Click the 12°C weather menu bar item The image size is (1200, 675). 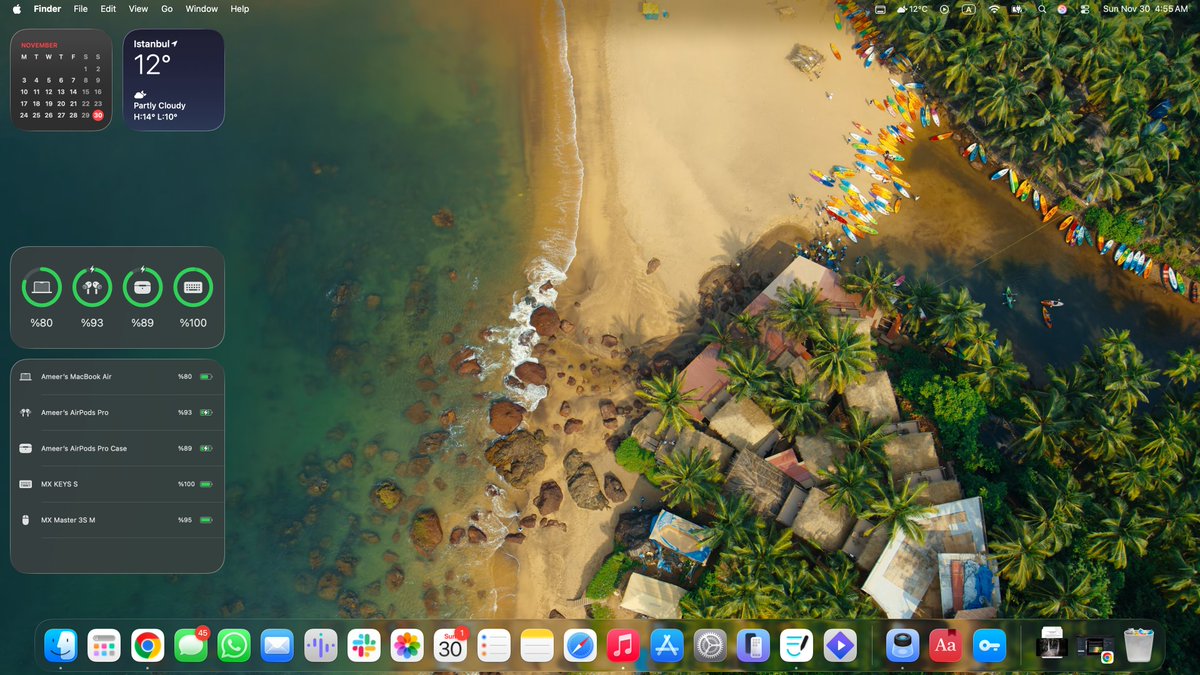pos(912,8)
